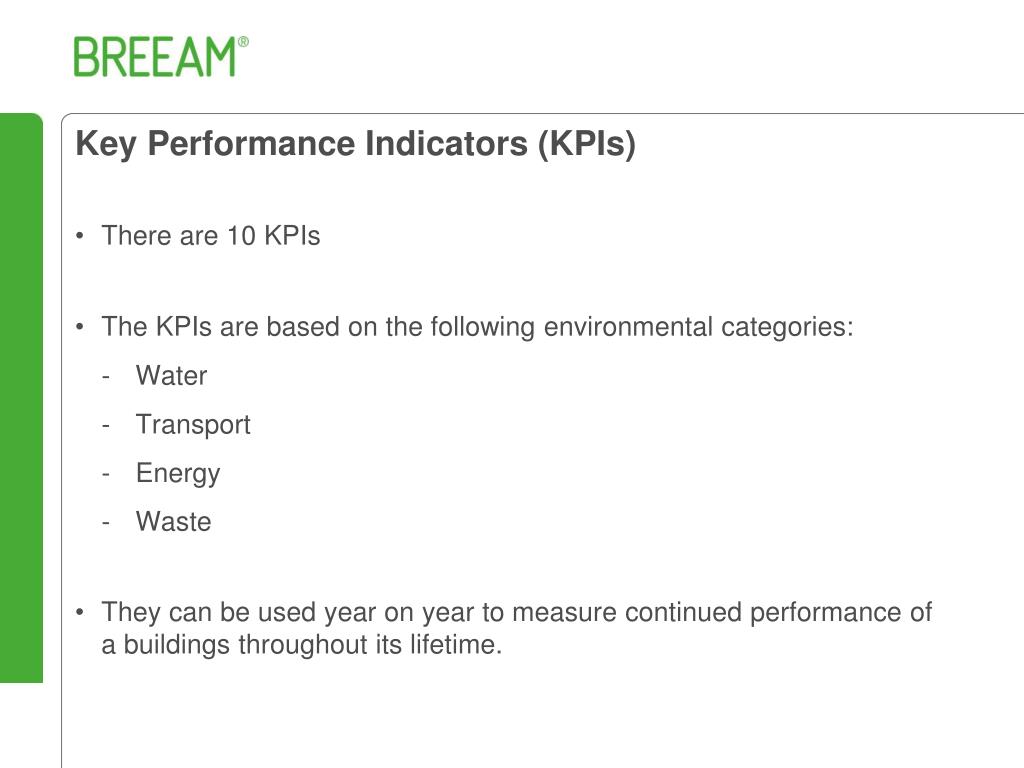Click 'a buildings throughout its lifetime' line

pyautogui.click(x=301, y=645)
